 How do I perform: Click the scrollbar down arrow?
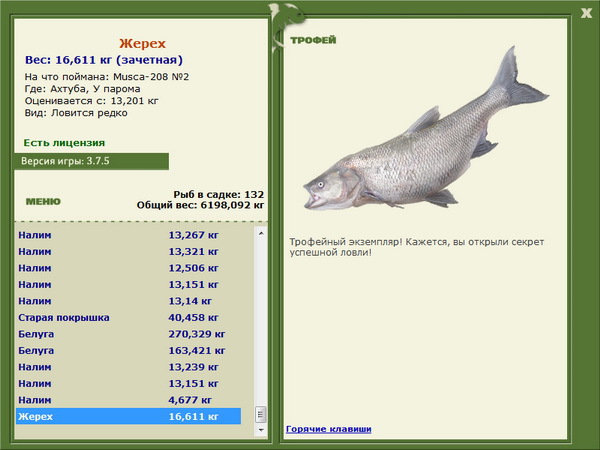(261, 430)
